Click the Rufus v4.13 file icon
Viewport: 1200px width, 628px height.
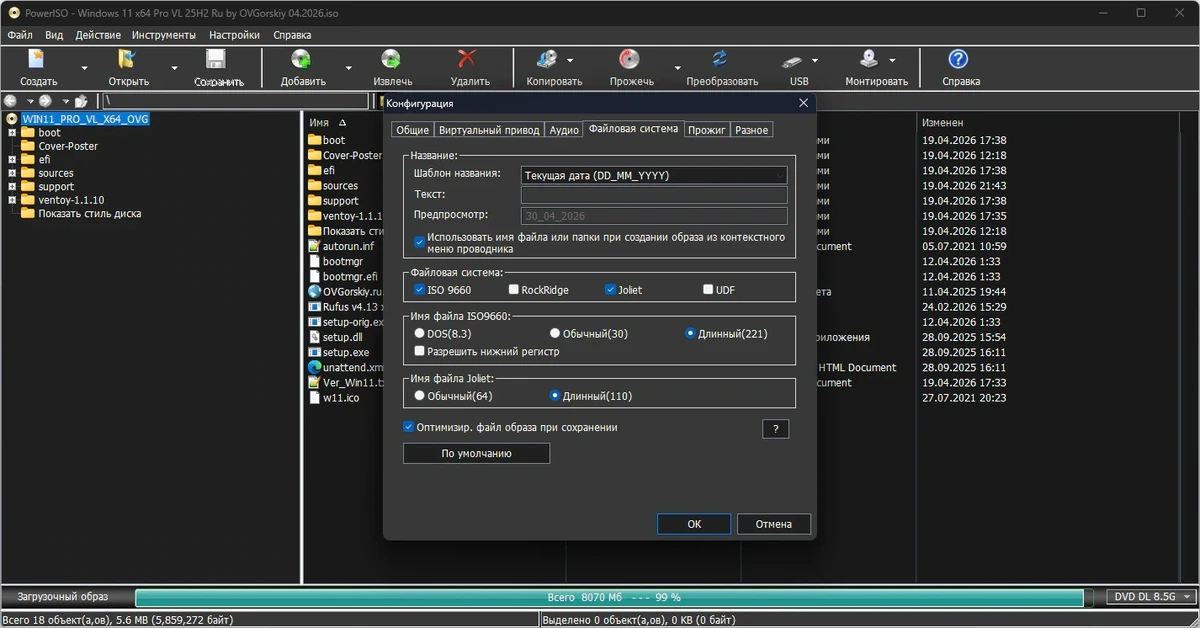(x=314, y=307)
